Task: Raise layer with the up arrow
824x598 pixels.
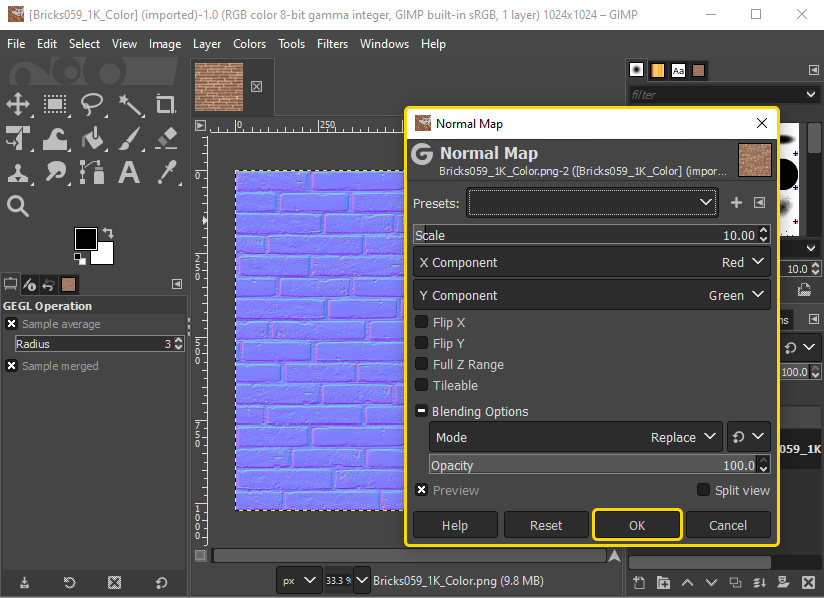Action: pyautogui.click(x=687, y=582)
